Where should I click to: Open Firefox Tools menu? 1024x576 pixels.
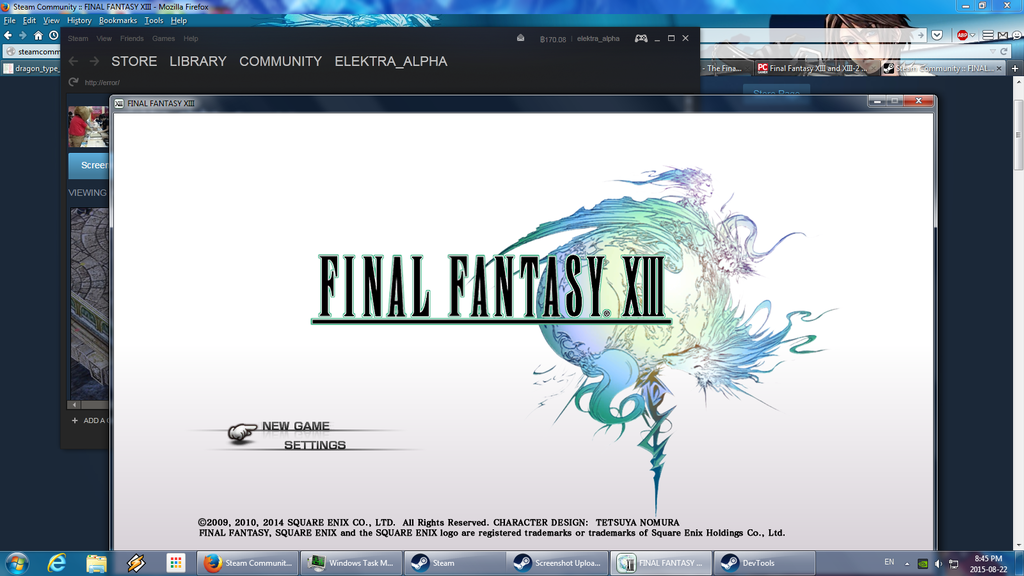pyautogui.click(x=153, y=21)
